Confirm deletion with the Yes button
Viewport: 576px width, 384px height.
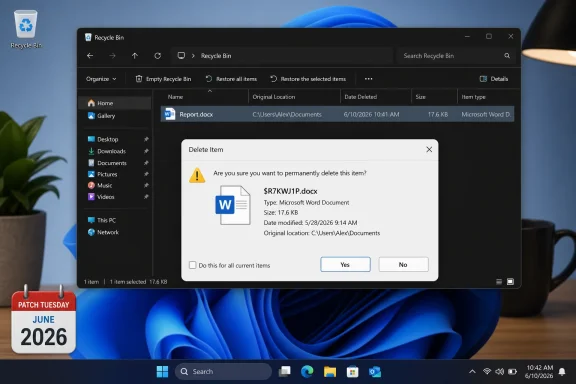[x=345, y=265]
